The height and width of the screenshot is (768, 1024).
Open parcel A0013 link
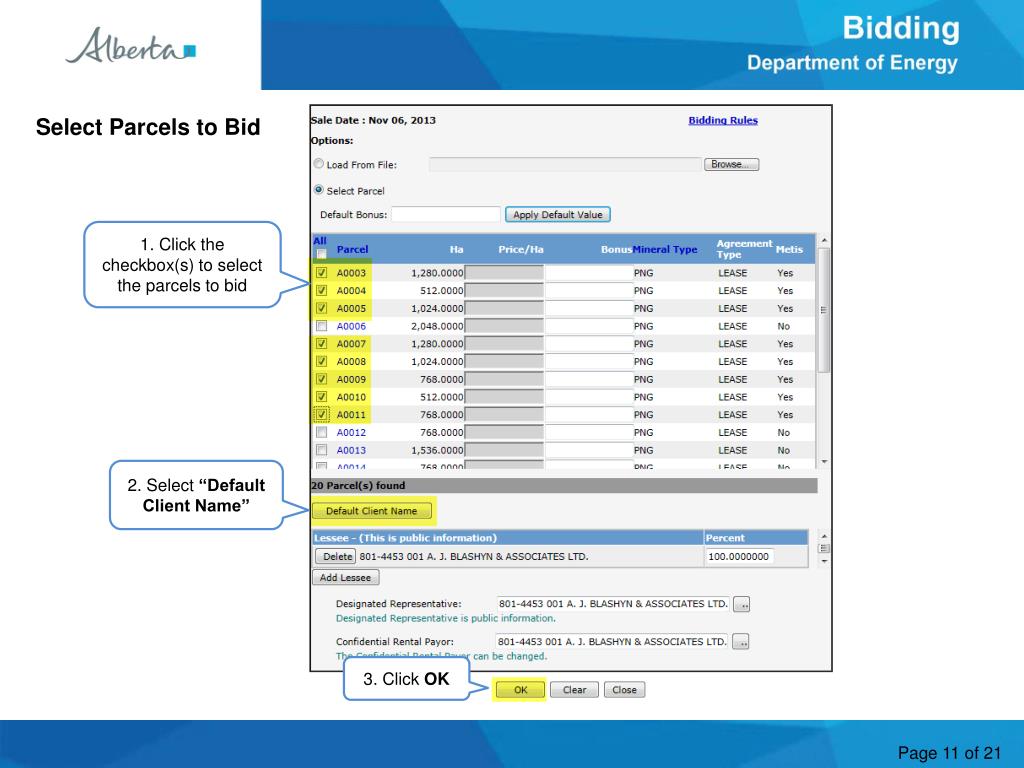pos(351,450)
